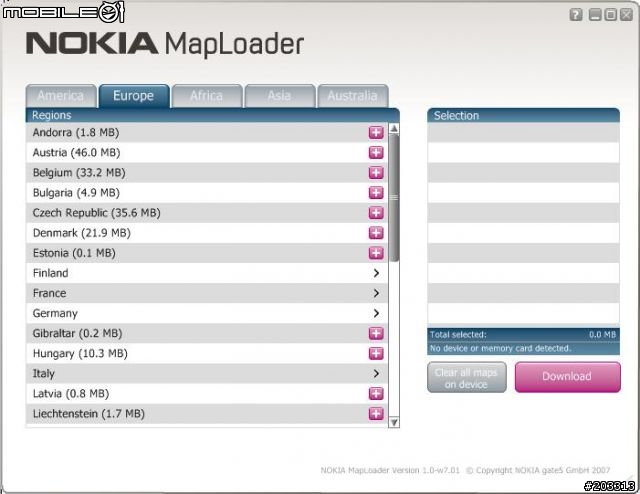Minimize the MapLoader window

(596, 15)
